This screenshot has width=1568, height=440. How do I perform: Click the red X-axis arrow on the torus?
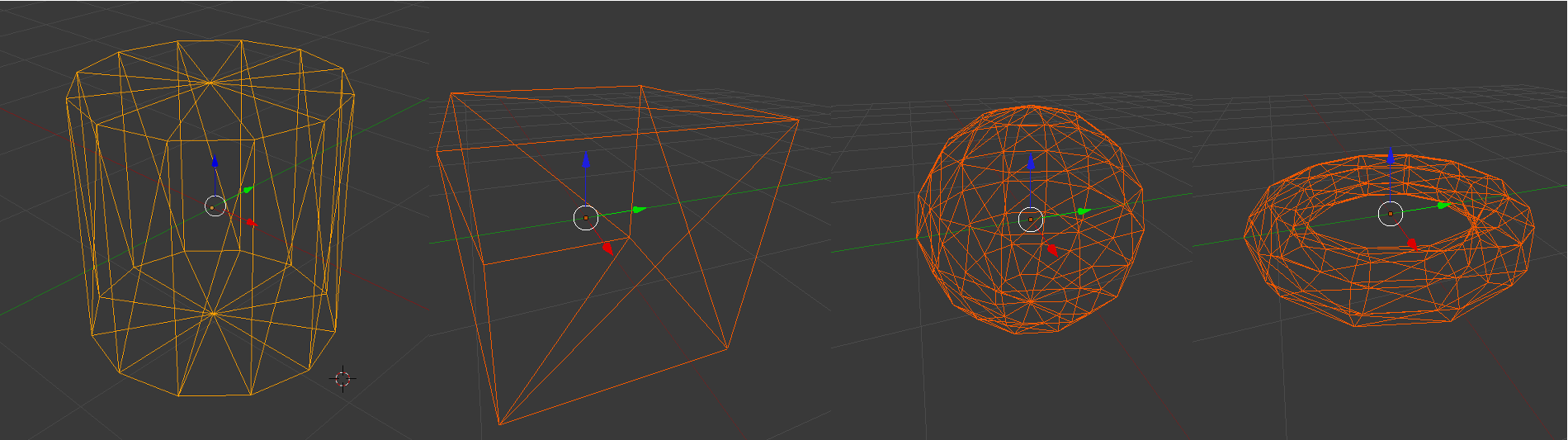point(1412,244)
